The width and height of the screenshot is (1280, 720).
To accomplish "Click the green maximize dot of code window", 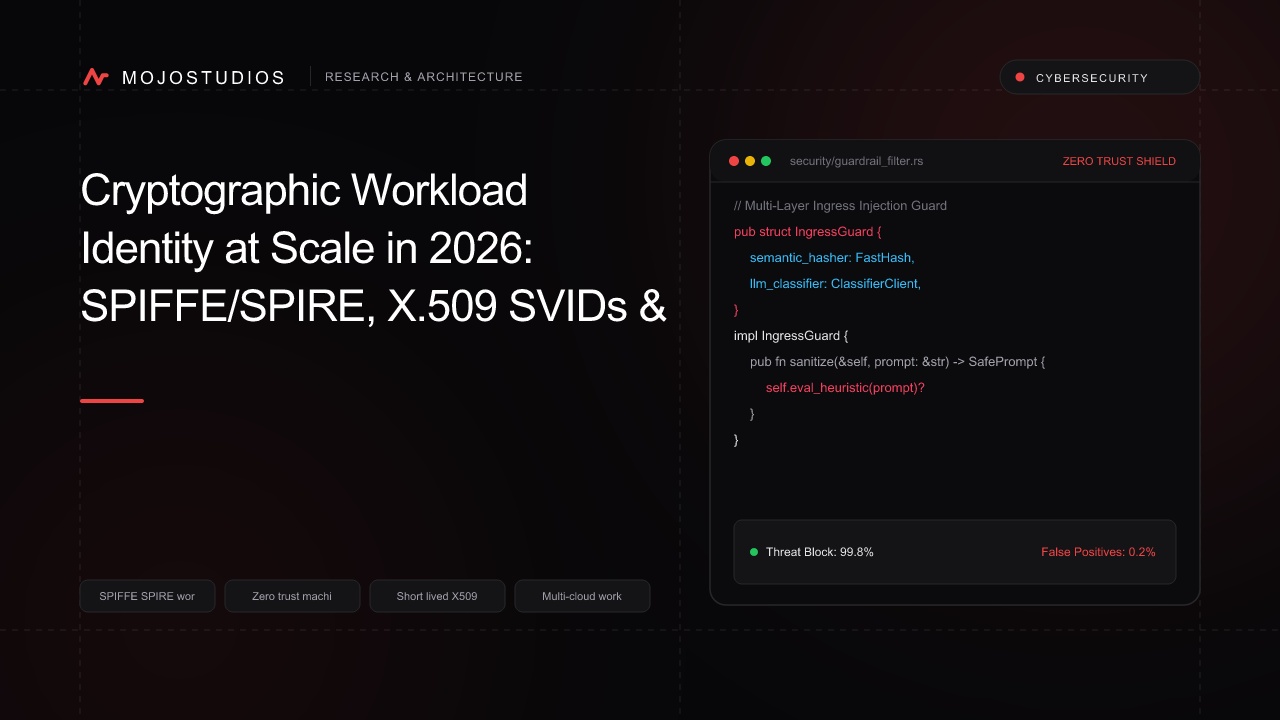I will point(766,161).
